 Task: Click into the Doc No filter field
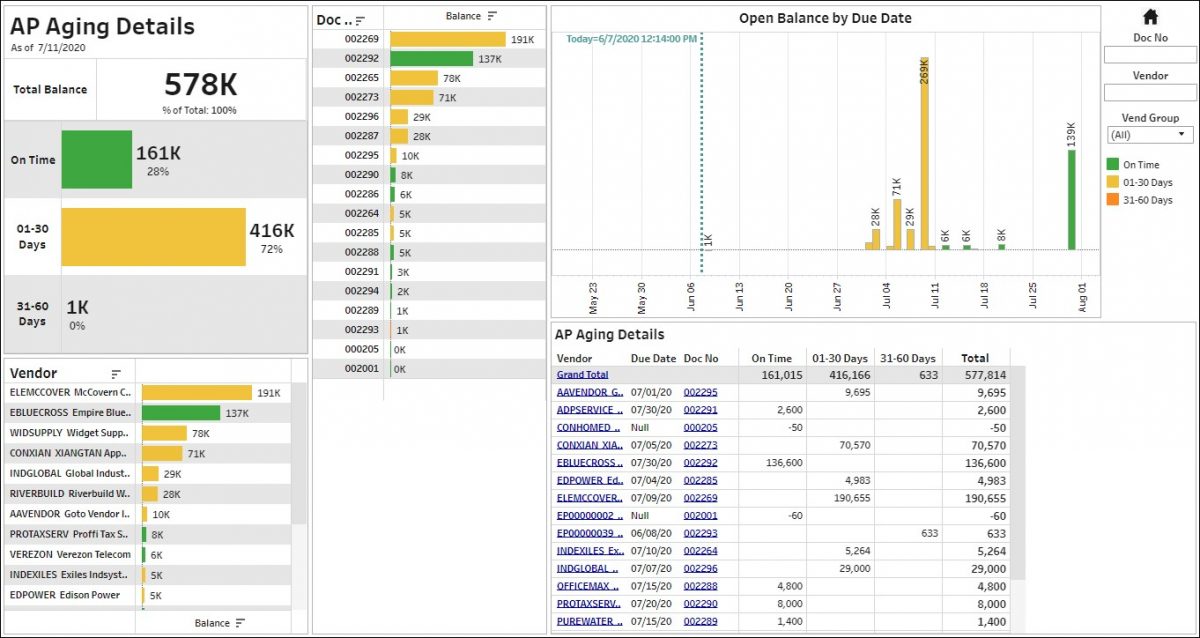(x=1150, y=55)
